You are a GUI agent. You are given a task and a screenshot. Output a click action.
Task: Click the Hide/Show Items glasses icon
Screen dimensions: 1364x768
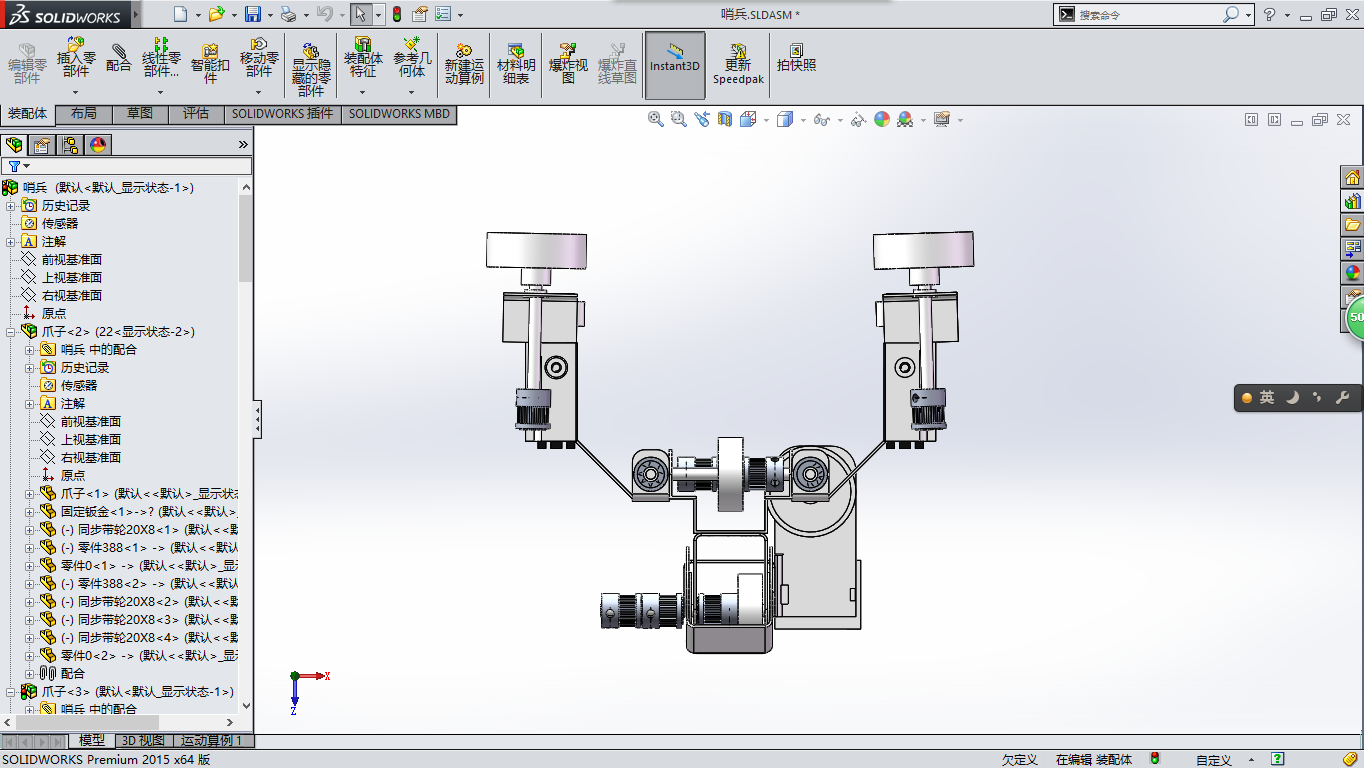(822, 119)
